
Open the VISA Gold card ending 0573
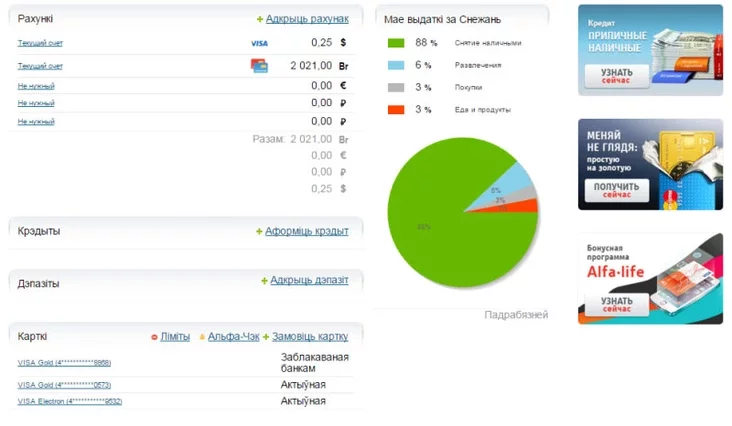[64, 384]
